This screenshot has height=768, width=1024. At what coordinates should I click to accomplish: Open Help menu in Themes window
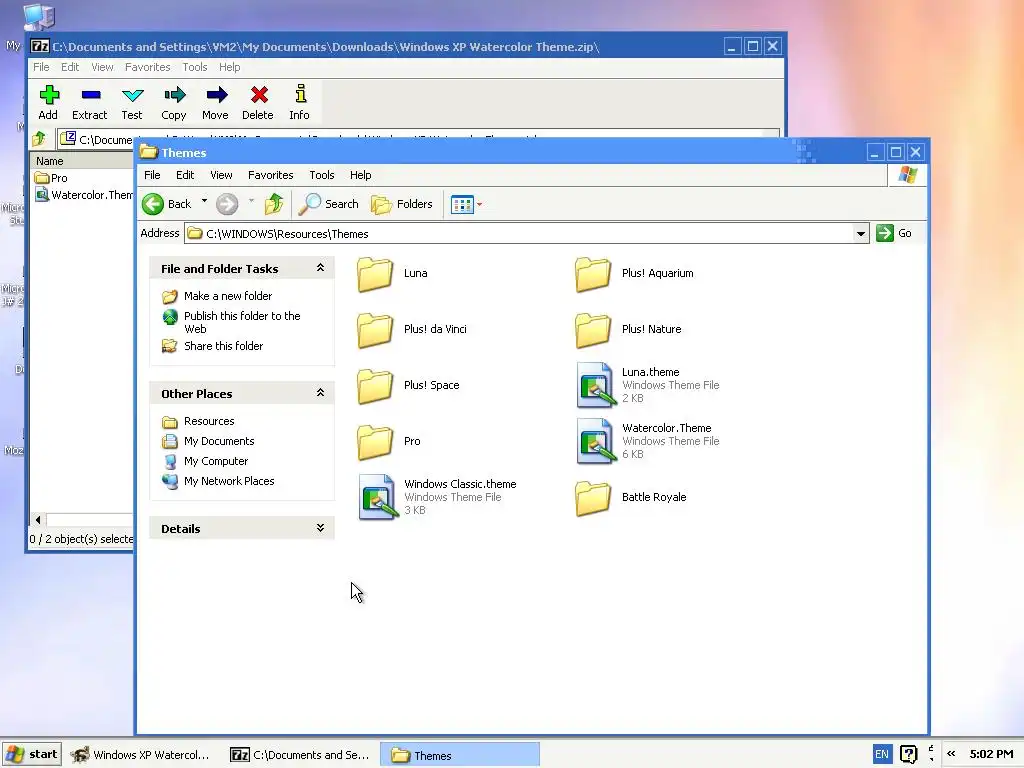pyautogui.click(x=360, y=175)
